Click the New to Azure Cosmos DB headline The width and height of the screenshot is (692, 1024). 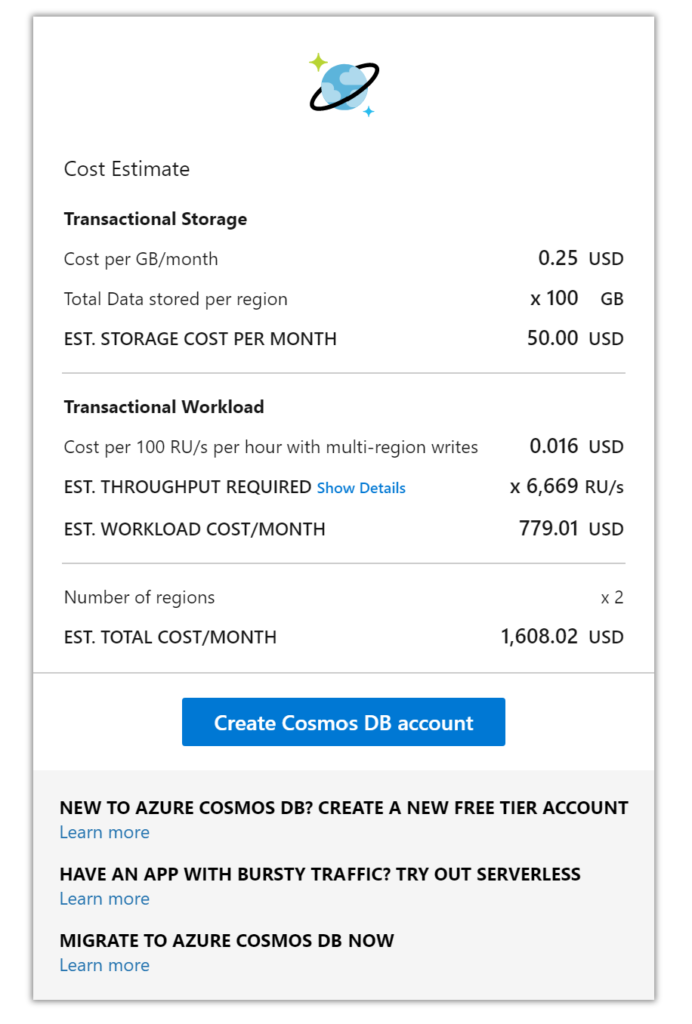tap(343, 808)
